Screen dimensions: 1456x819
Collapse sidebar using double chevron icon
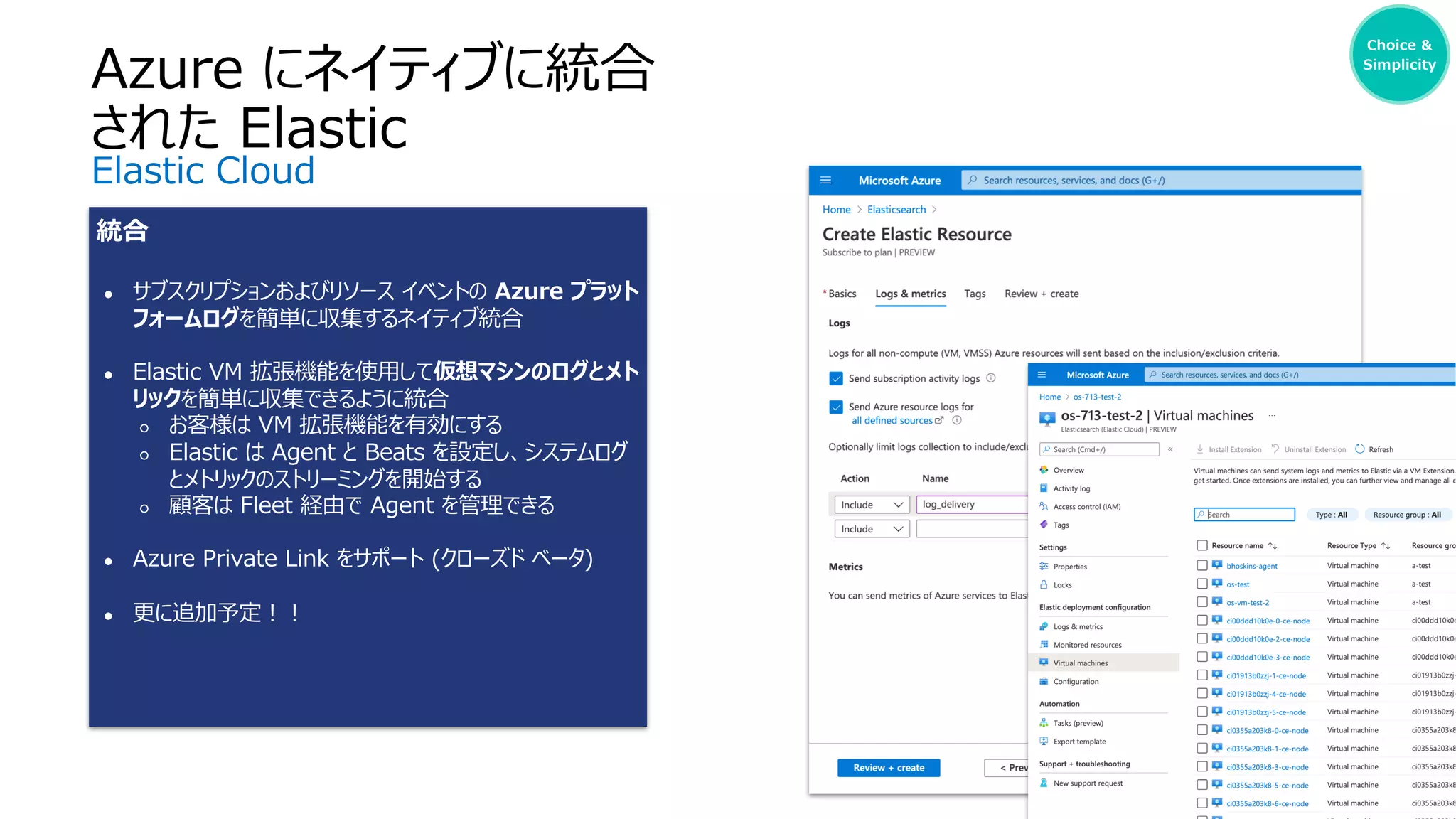1170,449
